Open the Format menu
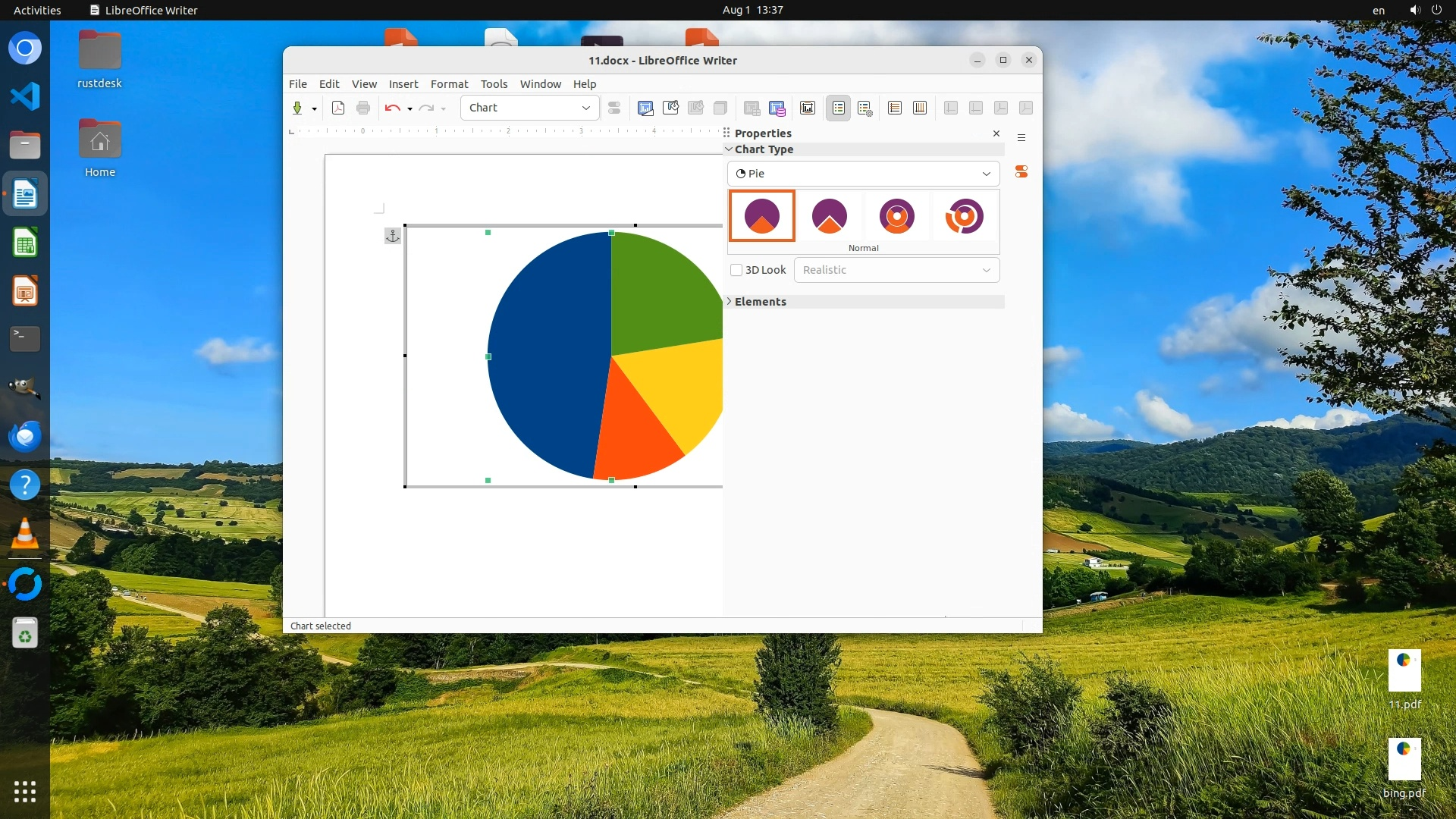Image resolution: width=1456 pixels, height=819 pixels. [x=449, y=84]
